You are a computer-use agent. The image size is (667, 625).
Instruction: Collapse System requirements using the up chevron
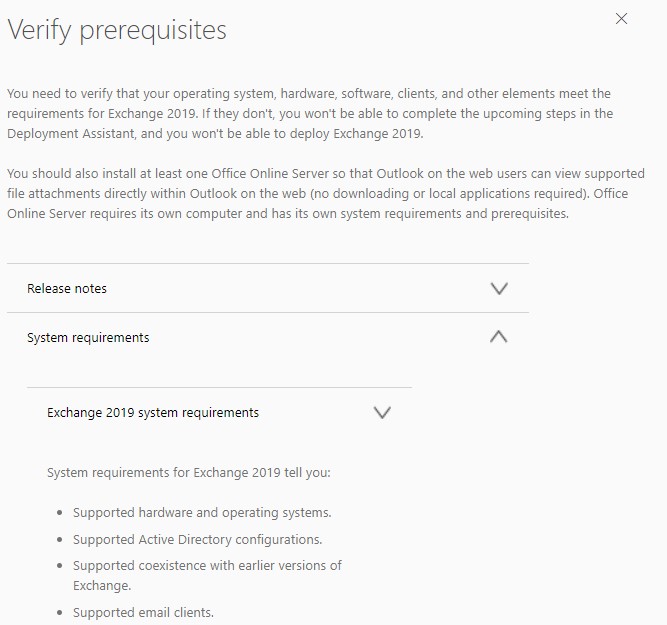click(x=499, y=337)
